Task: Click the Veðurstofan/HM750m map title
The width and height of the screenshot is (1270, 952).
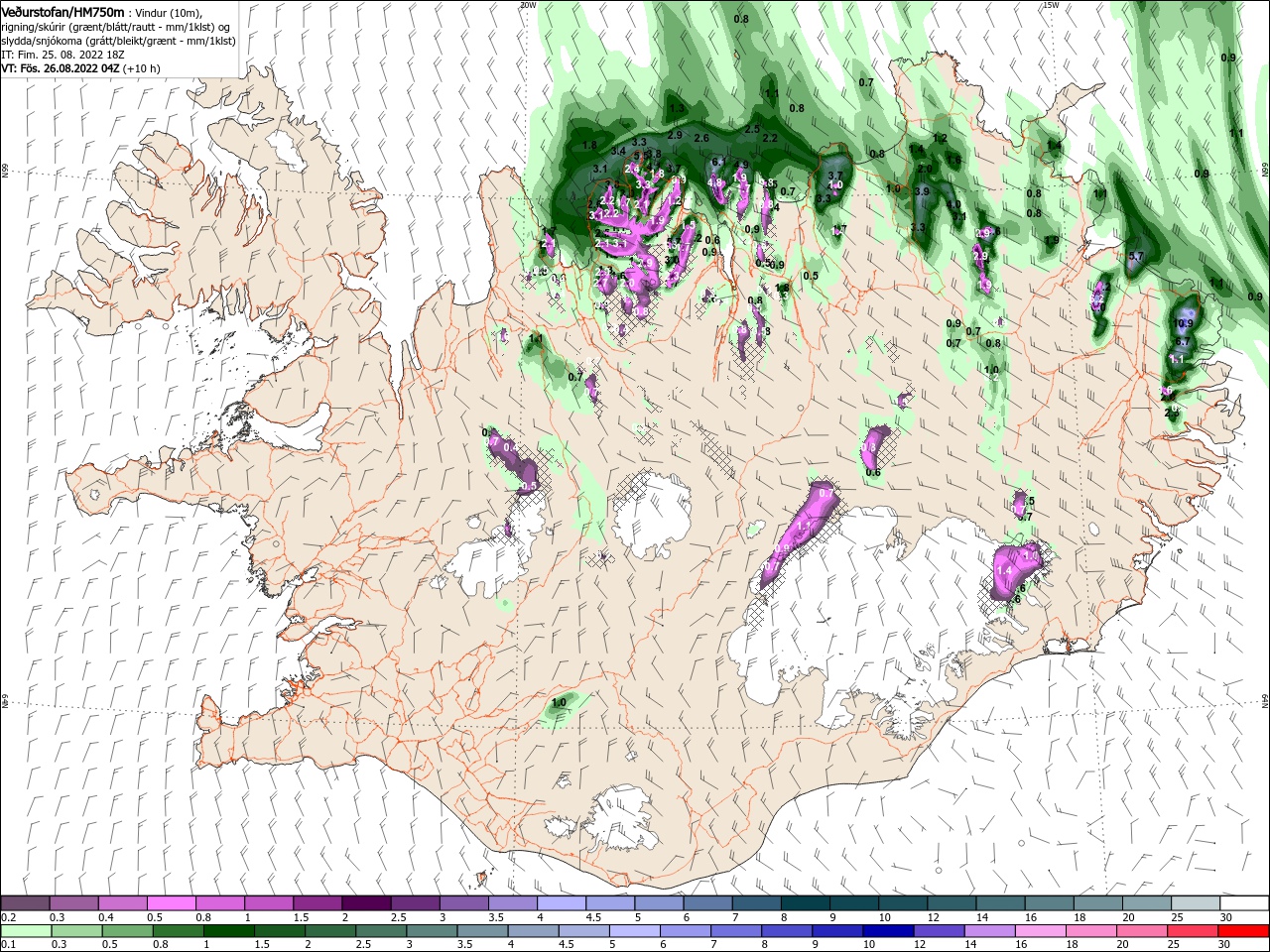Action: [63, 11]
